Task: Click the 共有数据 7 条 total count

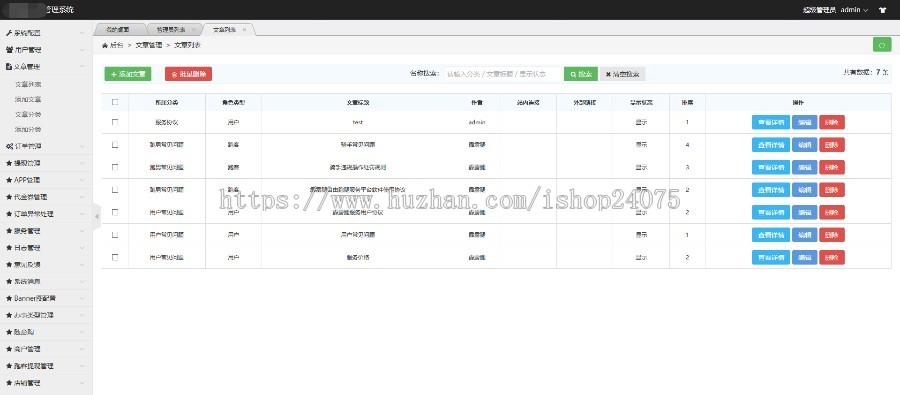Action: click(x=866, y=72)
